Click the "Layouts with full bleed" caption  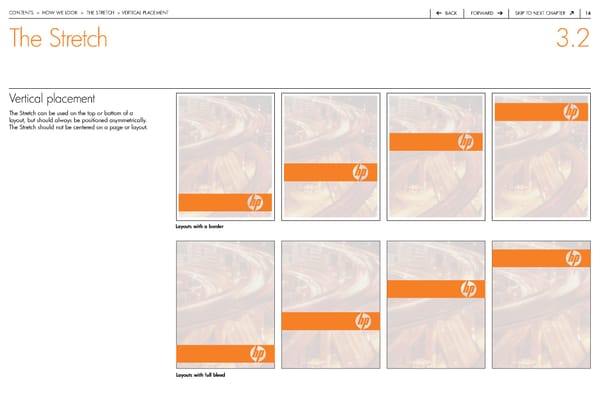(200, 376)
